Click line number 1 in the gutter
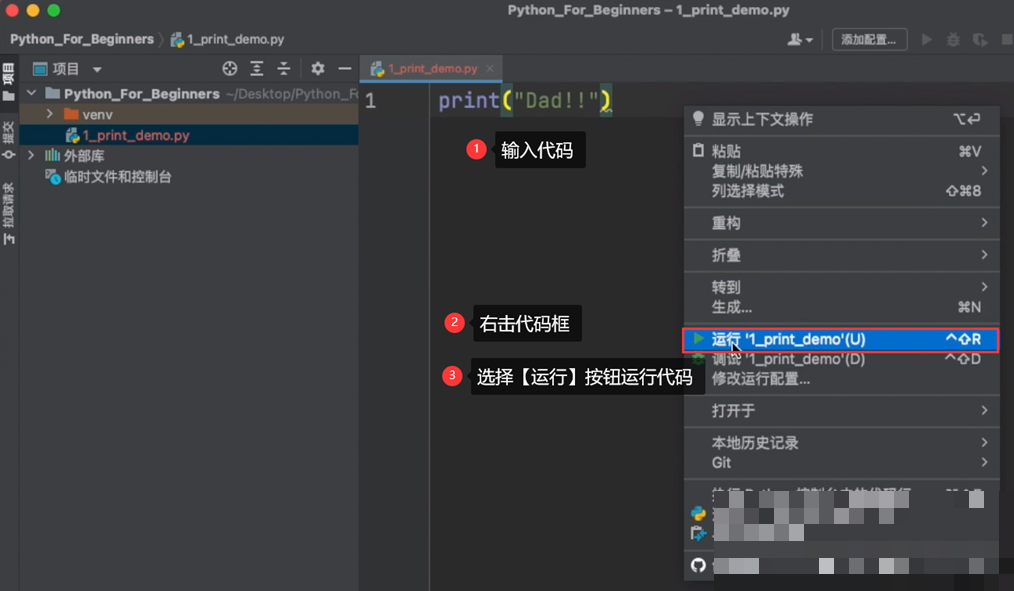 [x=370, y=101]
